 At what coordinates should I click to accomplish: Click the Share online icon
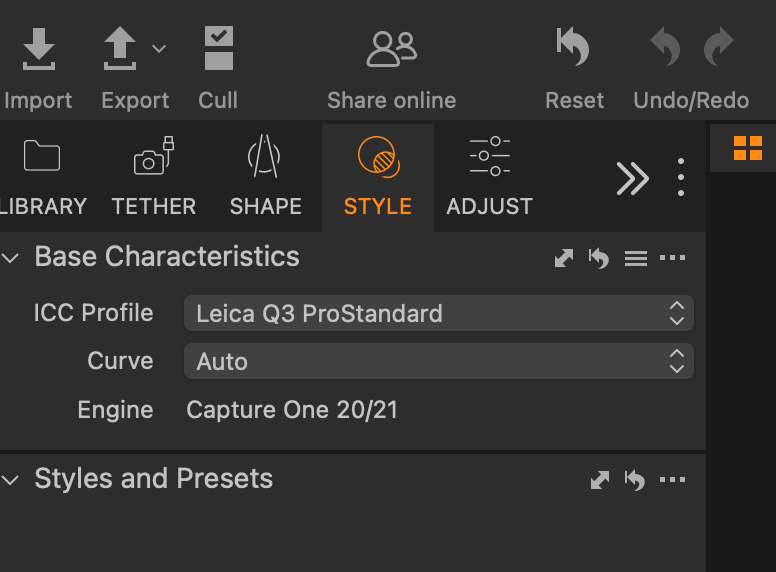tap(391, 49)
